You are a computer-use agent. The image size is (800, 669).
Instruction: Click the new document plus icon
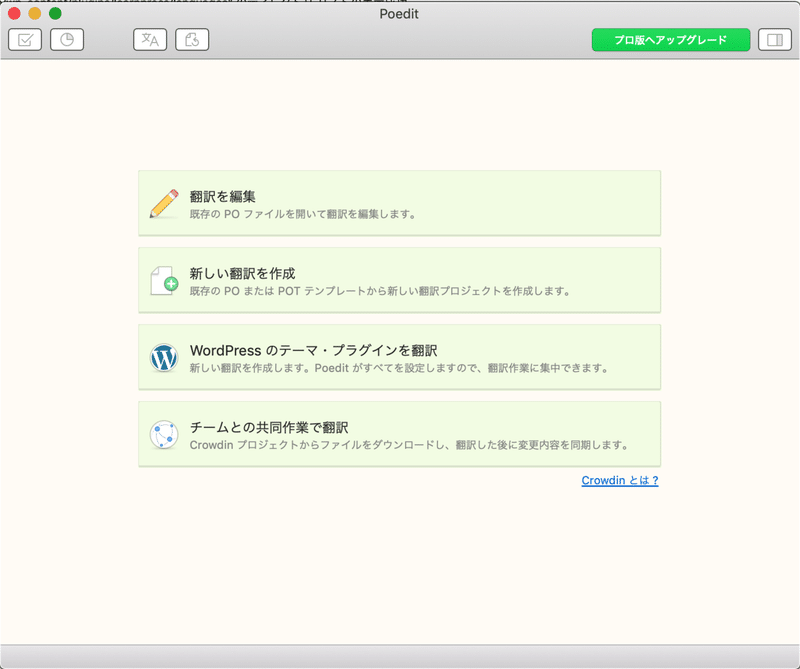click(x=164, y=281)
